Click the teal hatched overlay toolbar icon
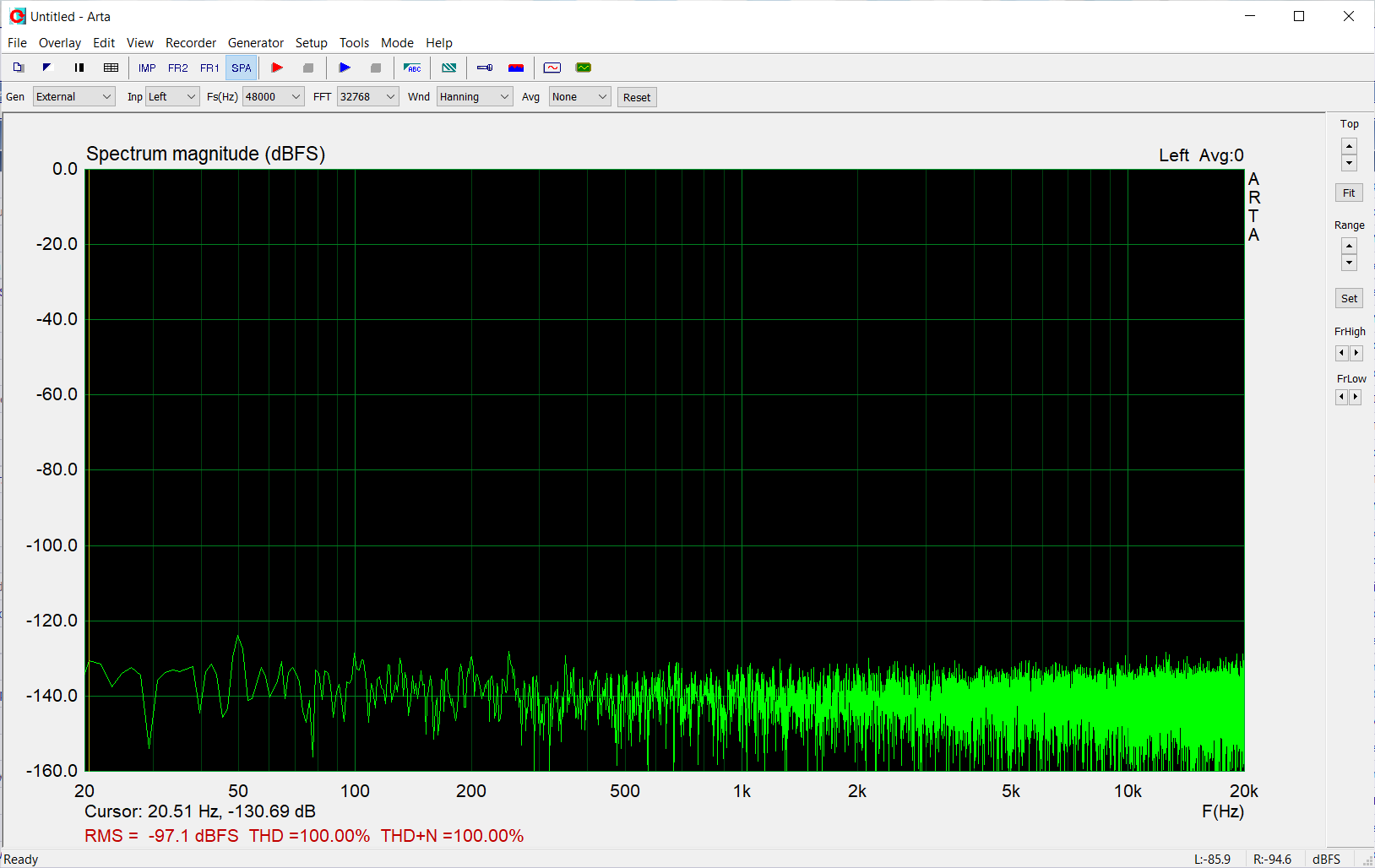The image size is (1375, 868). 449,68
